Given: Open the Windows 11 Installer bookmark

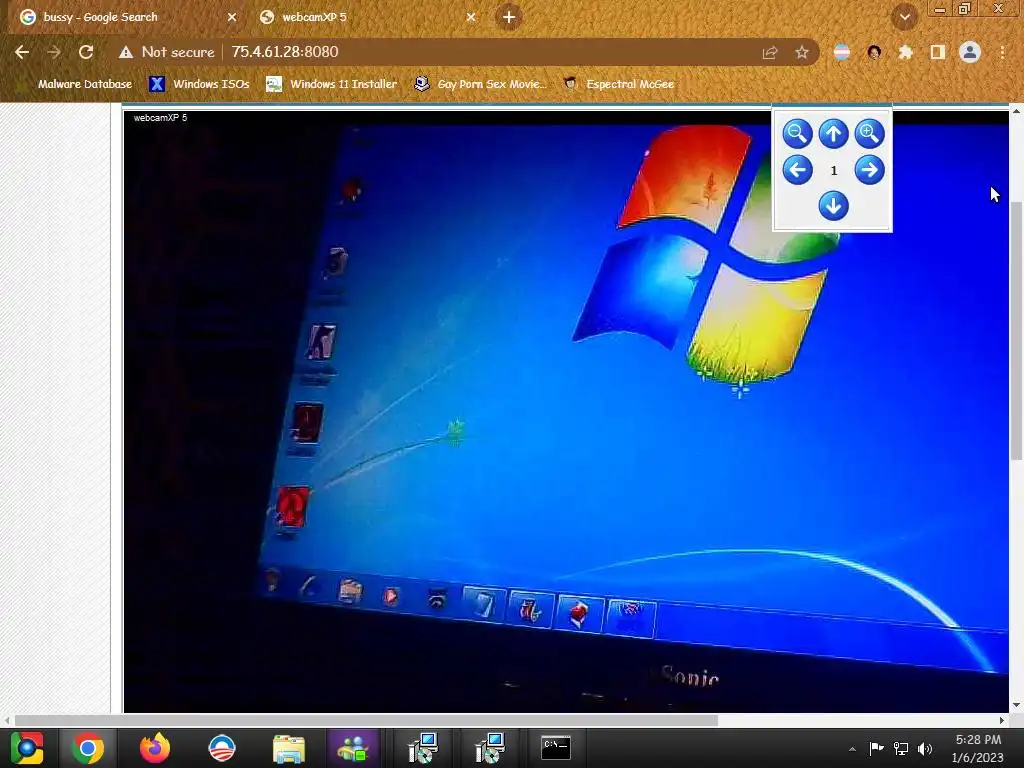Looking at the screenshot, I should pyautogui.click(x=331, y=84).
